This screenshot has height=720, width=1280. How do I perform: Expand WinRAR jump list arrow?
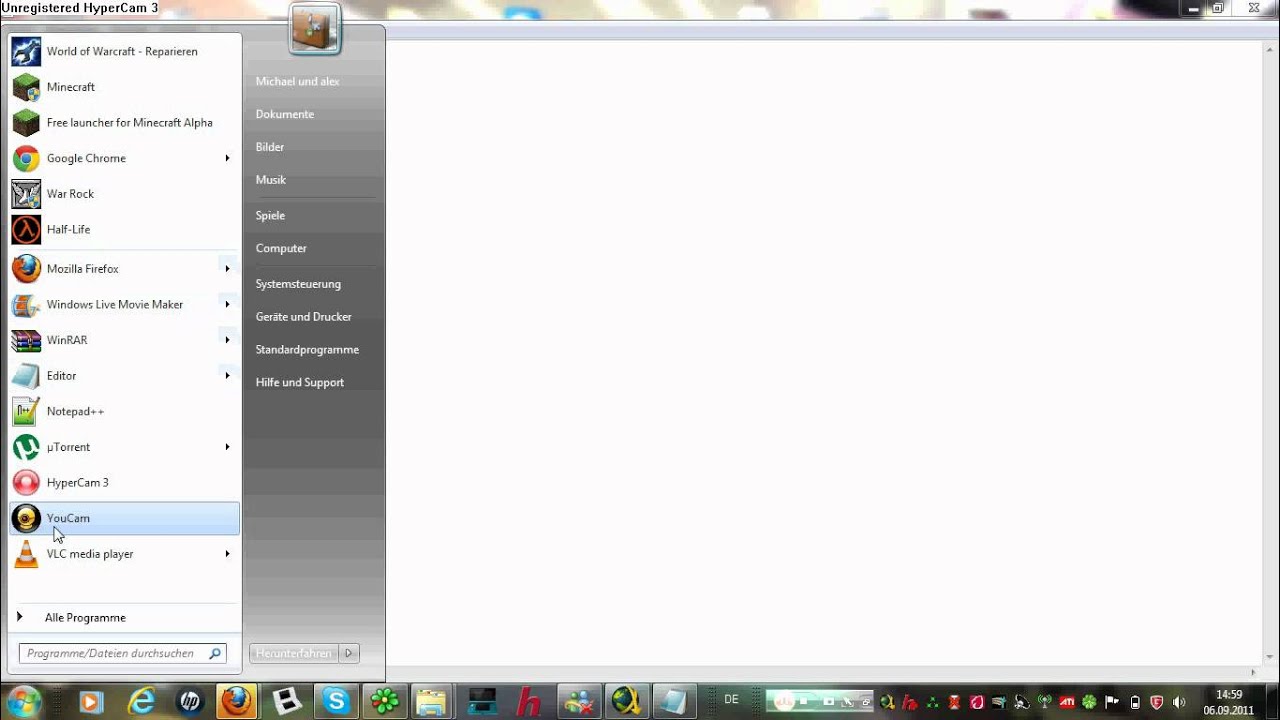tap(227, 340)
